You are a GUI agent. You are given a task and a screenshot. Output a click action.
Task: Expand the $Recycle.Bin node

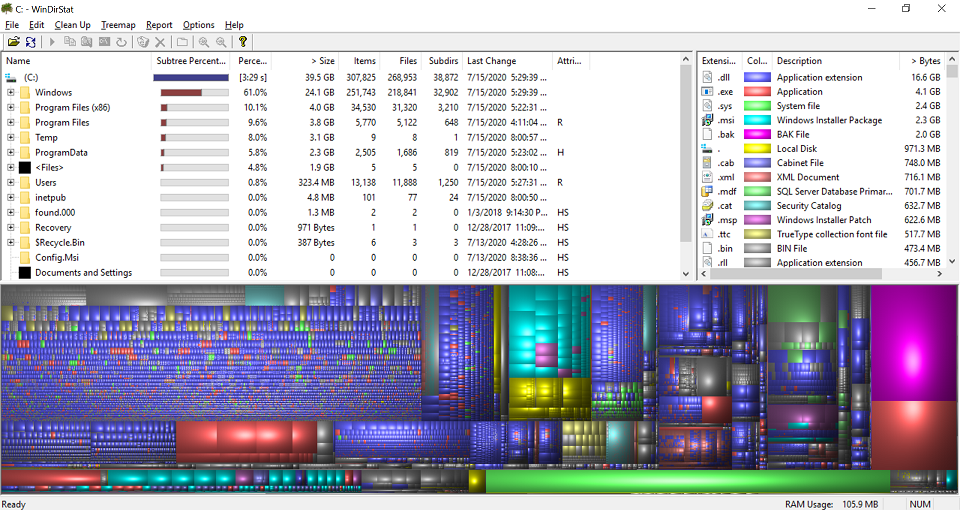[x=10, y=242]
